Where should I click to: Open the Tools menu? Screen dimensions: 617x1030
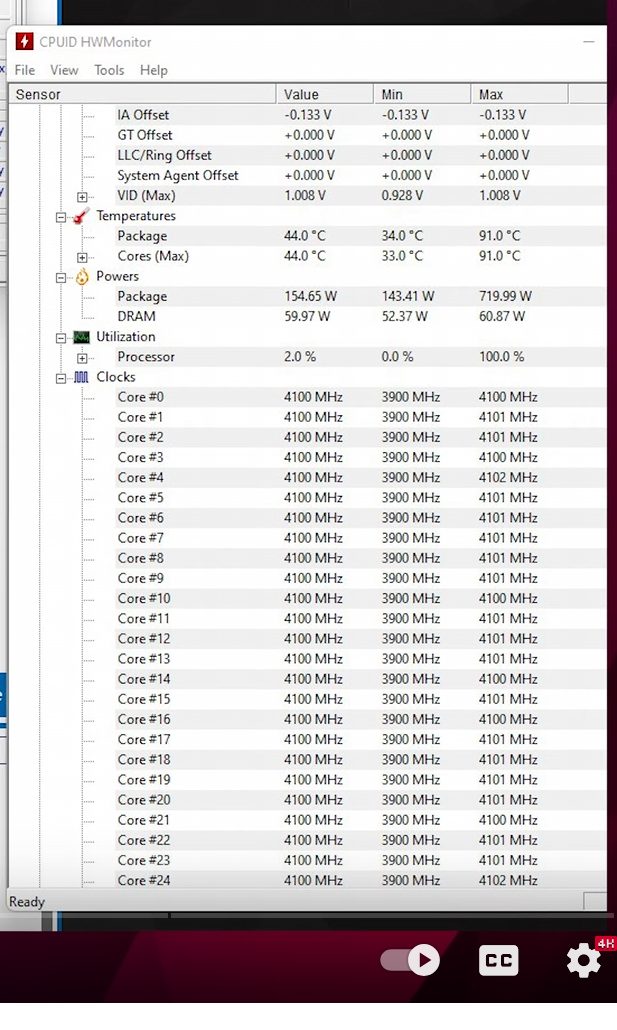click(x=109, y=70)
